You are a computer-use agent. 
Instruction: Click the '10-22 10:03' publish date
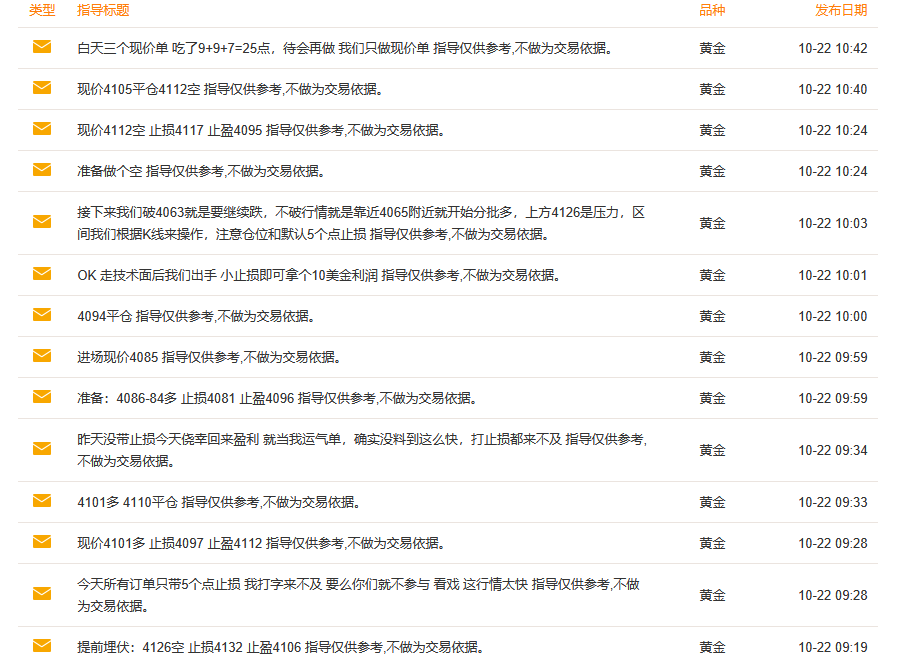coord(832,223)
